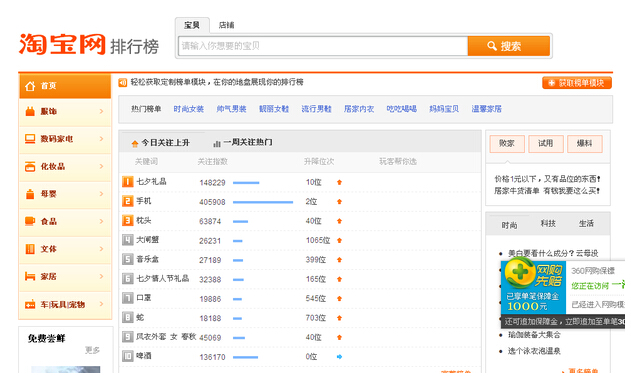This screenshot has width=631, height=383.
Task: Click the 七夕礼品 attention index bar
Action: (246, 183)
